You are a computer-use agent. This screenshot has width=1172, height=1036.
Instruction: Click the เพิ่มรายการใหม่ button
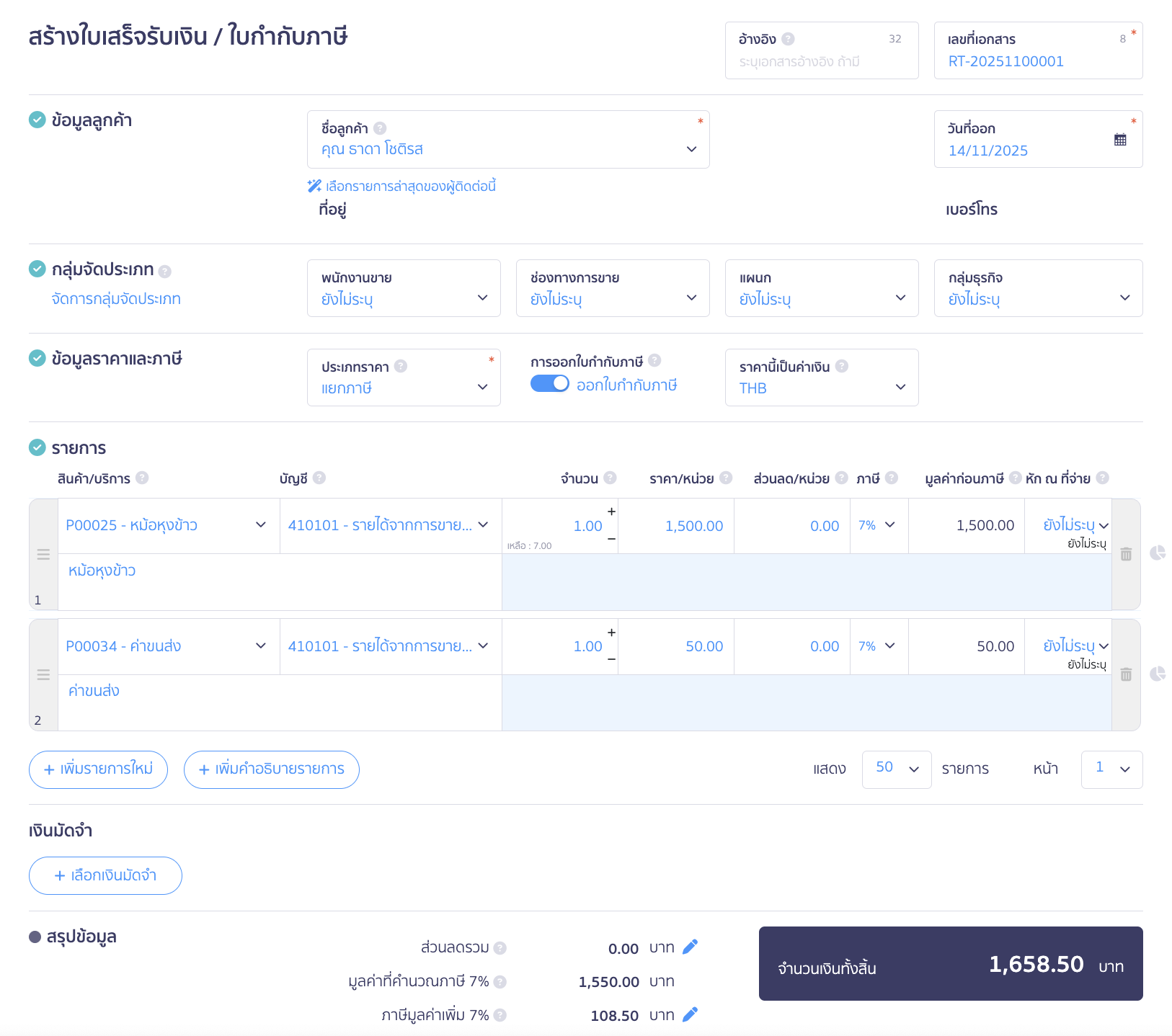98,769
